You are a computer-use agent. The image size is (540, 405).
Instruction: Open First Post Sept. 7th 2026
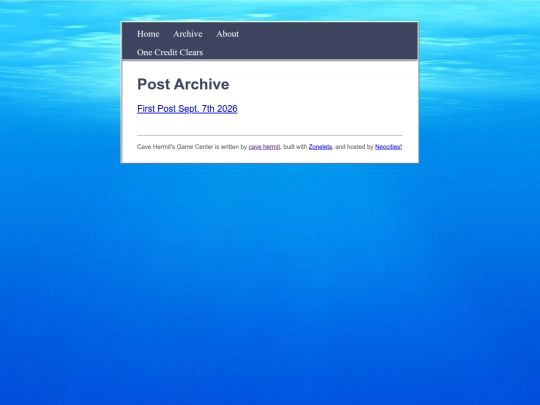pos(187,109)
